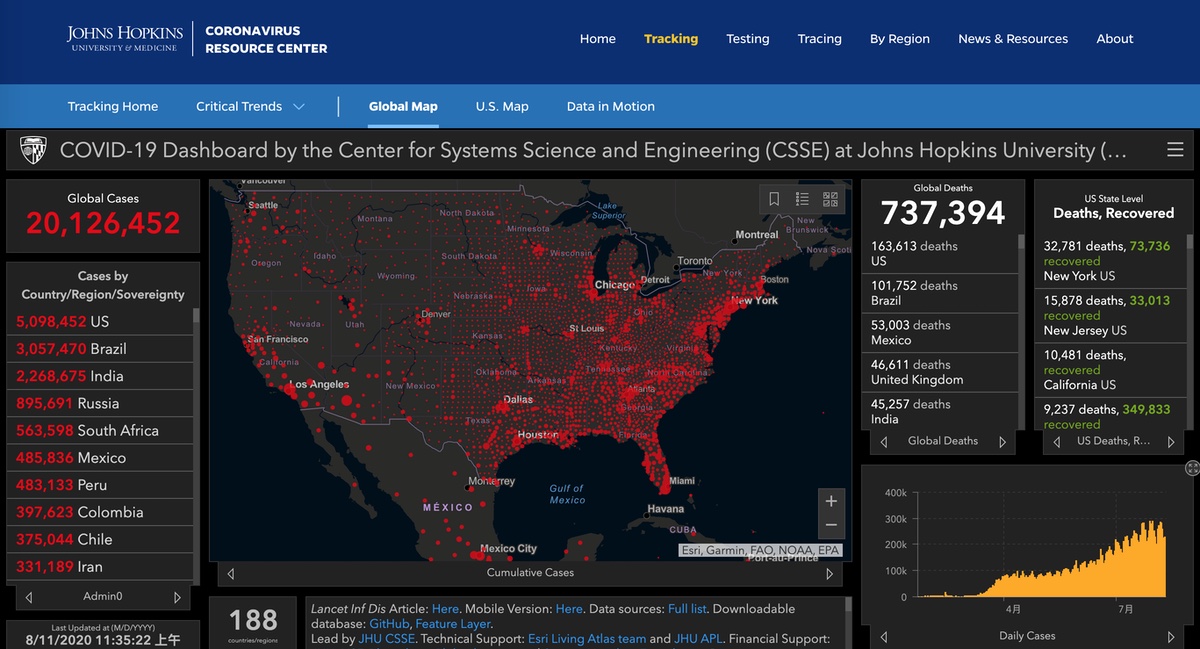Screen dimensions: 1200x649
Task: Select Chile row with 375,044 cases
Action: click(99, 539)
